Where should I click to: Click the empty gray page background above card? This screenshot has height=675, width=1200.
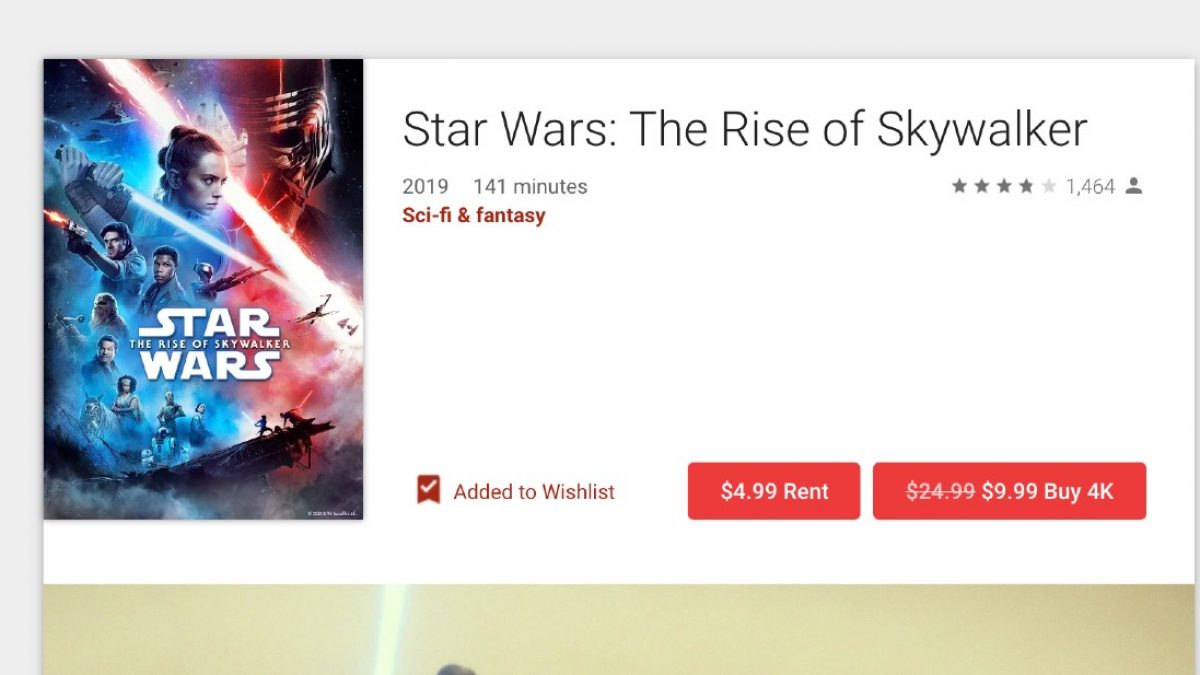[x=600, y=28]
